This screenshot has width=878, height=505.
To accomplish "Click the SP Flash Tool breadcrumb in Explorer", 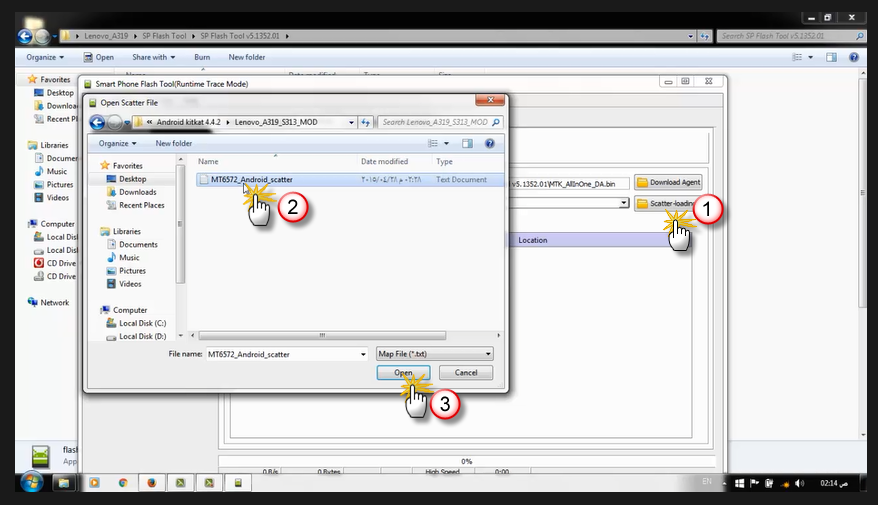I will 164,36.
